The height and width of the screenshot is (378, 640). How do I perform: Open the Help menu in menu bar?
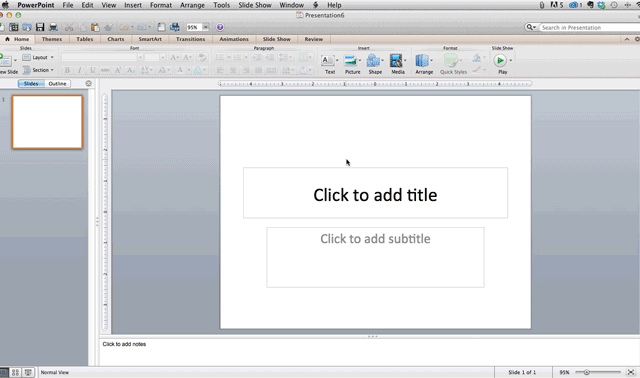(334, 5)
